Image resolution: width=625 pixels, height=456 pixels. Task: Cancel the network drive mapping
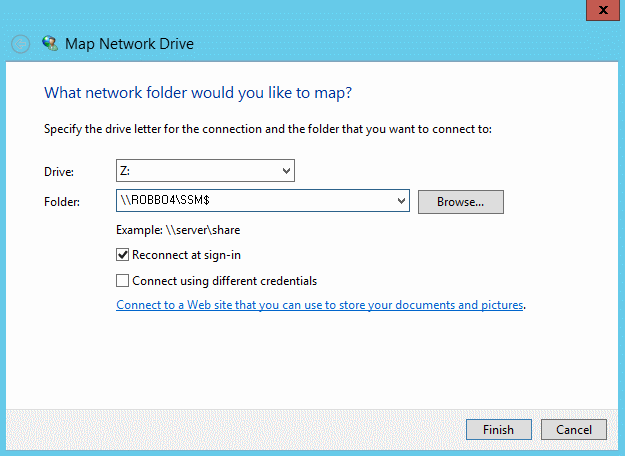tap(574, 429)
